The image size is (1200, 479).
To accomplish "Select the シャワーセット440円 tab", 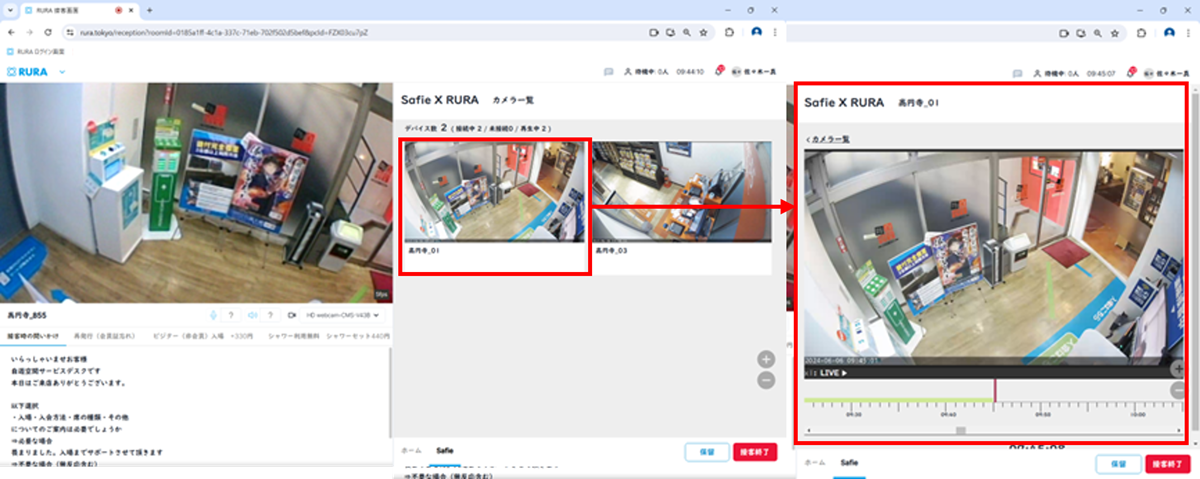I will click(x=356, y=335).
